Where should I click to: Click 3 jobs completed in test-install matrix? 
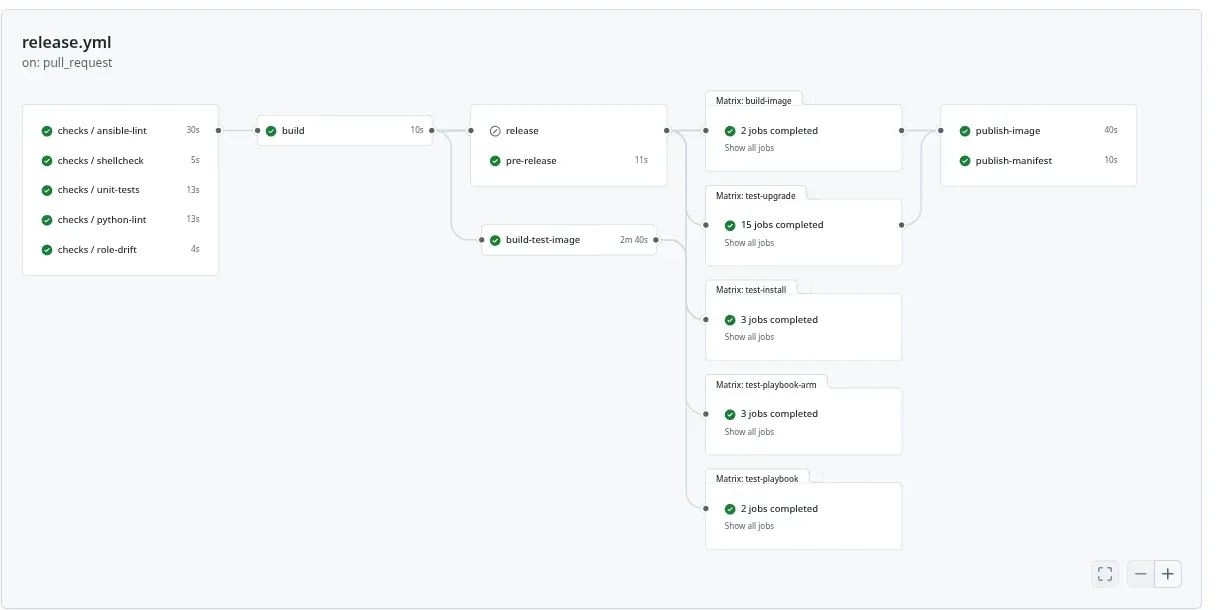point(779,320)
